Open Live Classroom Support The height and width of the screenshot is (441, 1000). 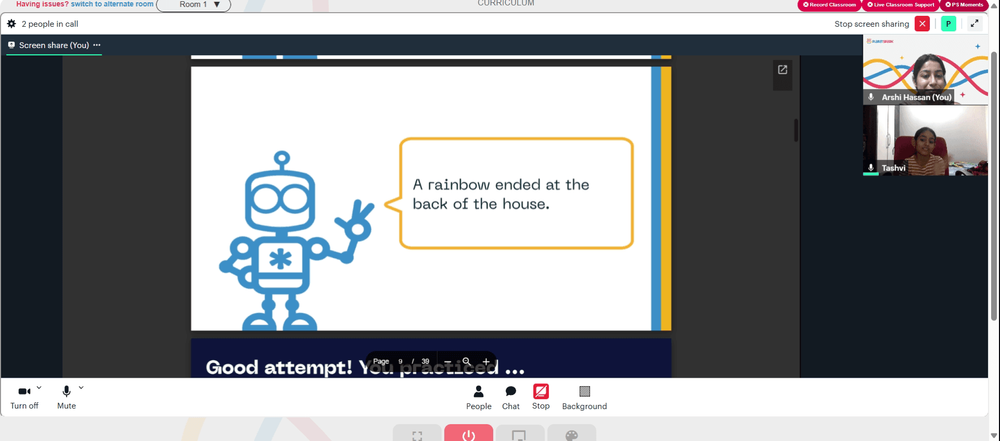click(900, 4)
